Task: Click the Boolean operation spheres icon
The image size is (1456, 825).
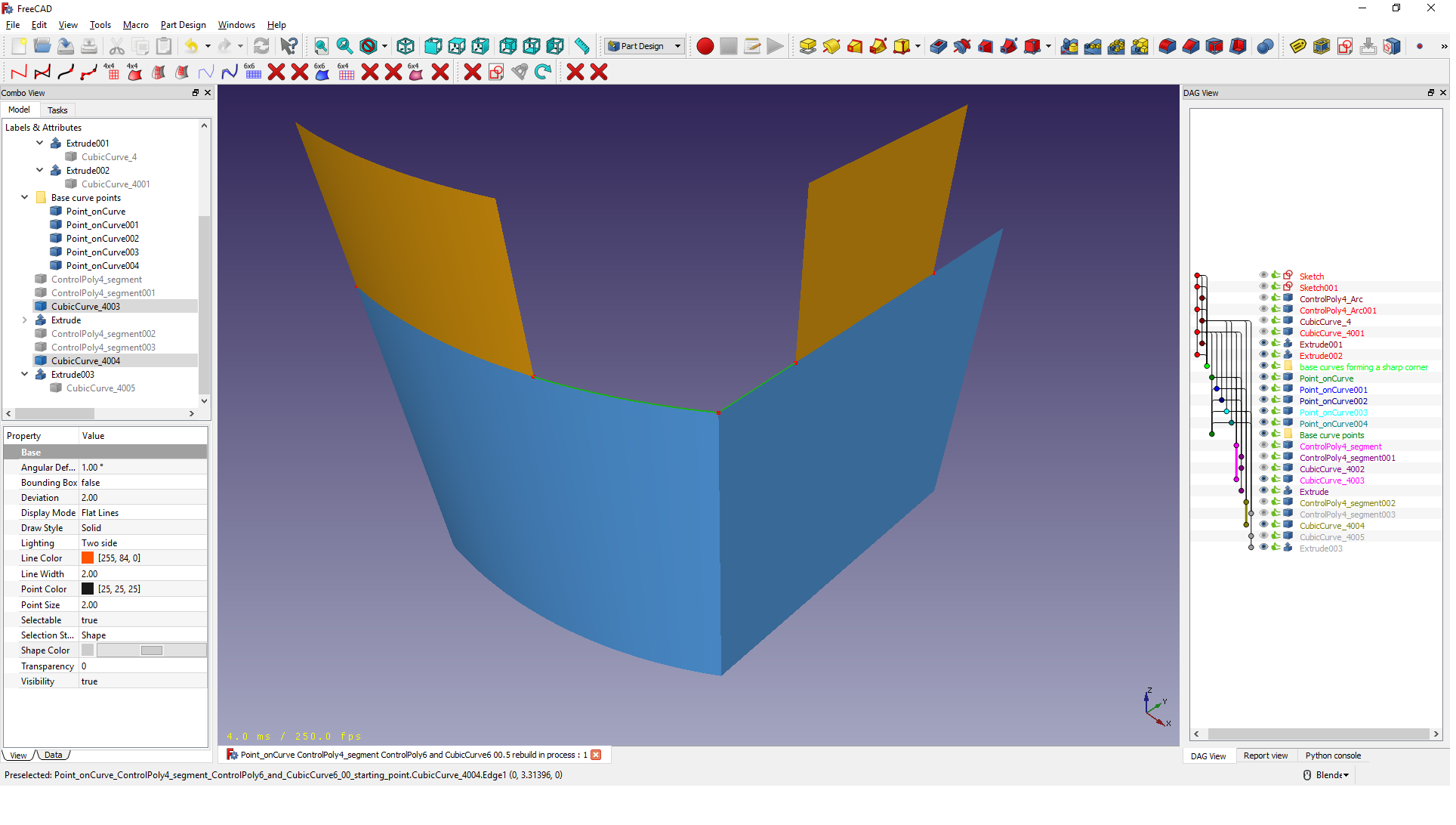Action: [1265, 46]
